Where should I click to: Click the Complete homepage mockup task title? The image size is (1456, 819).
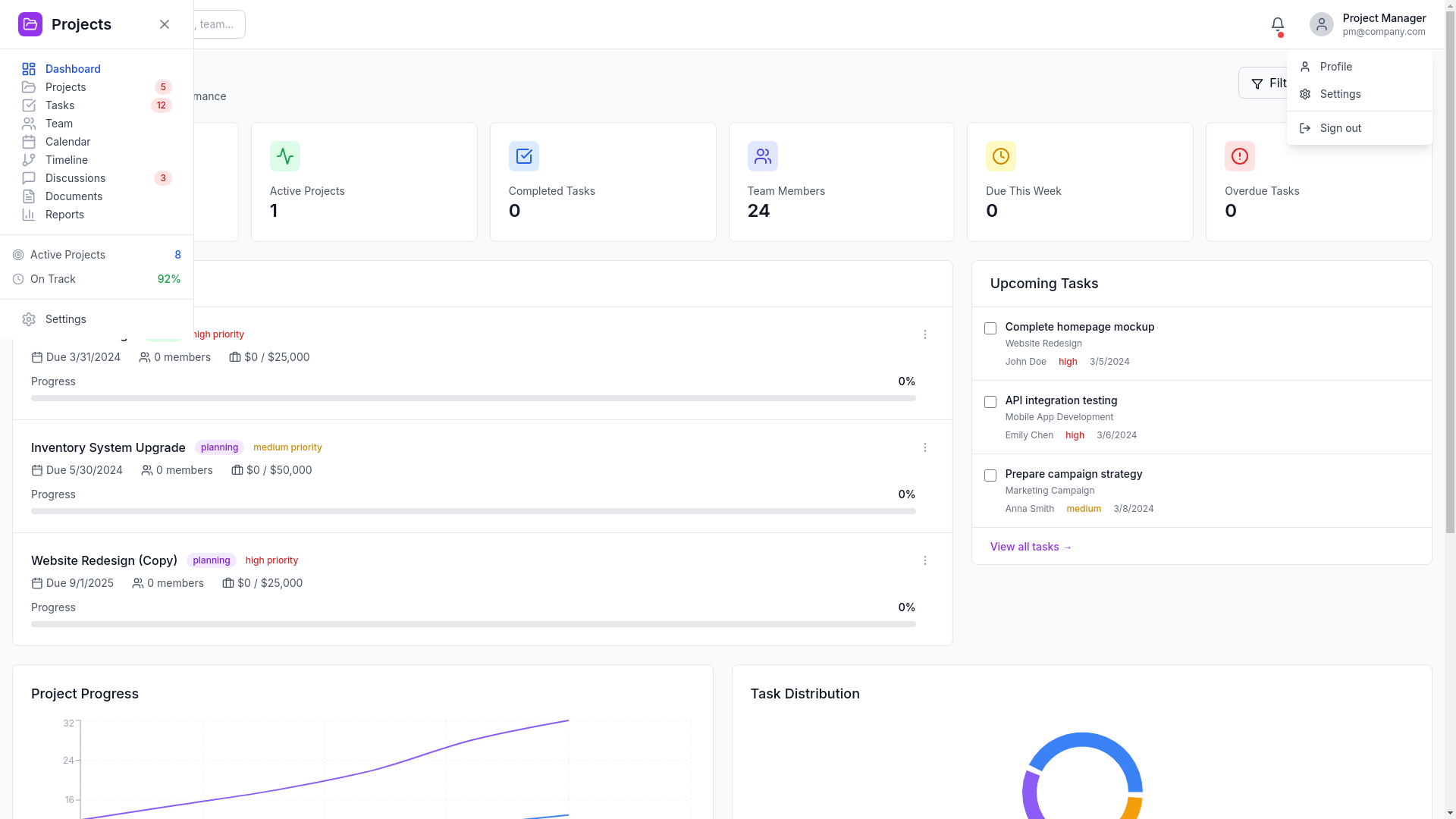(1080, 327)
